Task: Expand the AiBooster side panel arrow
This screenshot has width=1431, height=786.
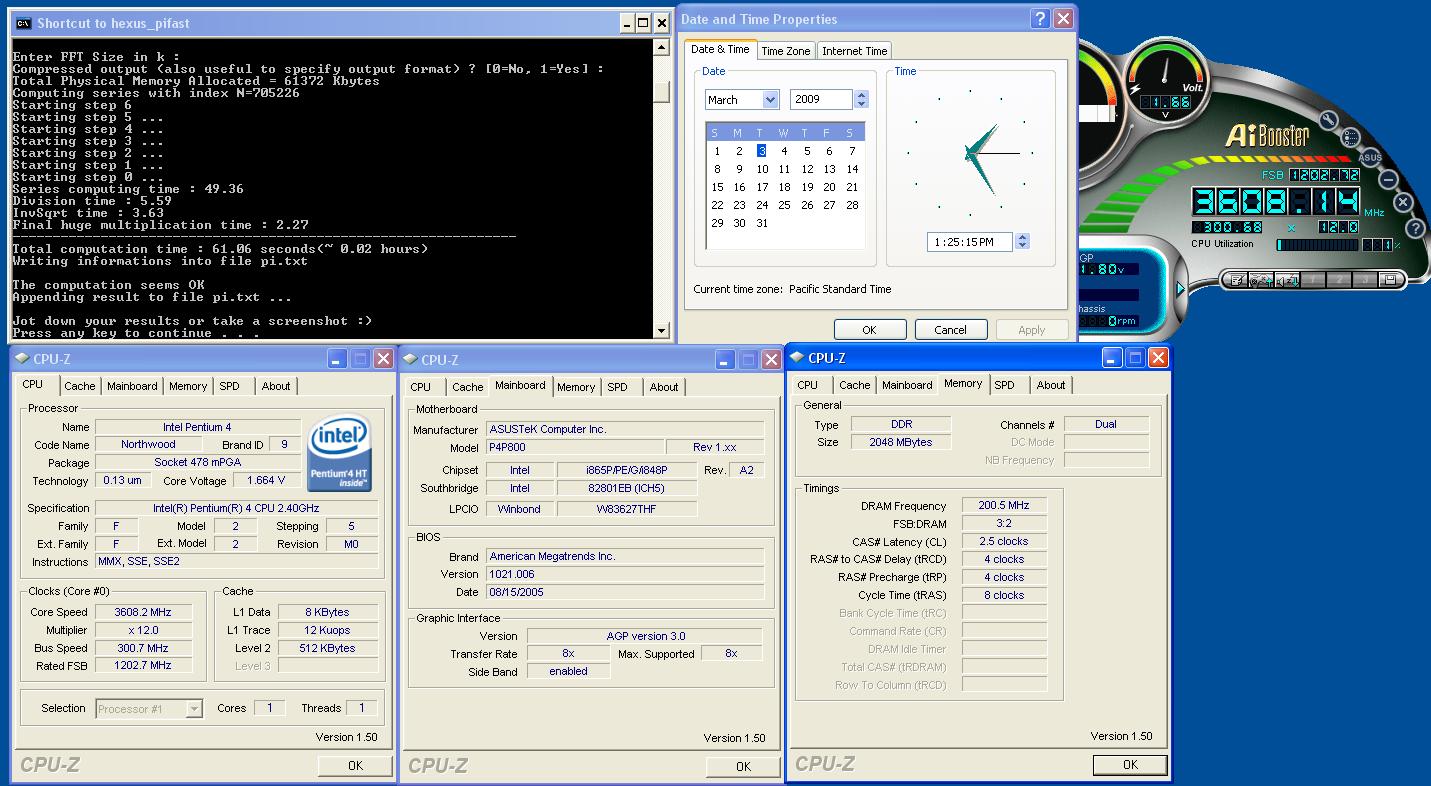Action: pyautogui.click(x=1181, y=289)
